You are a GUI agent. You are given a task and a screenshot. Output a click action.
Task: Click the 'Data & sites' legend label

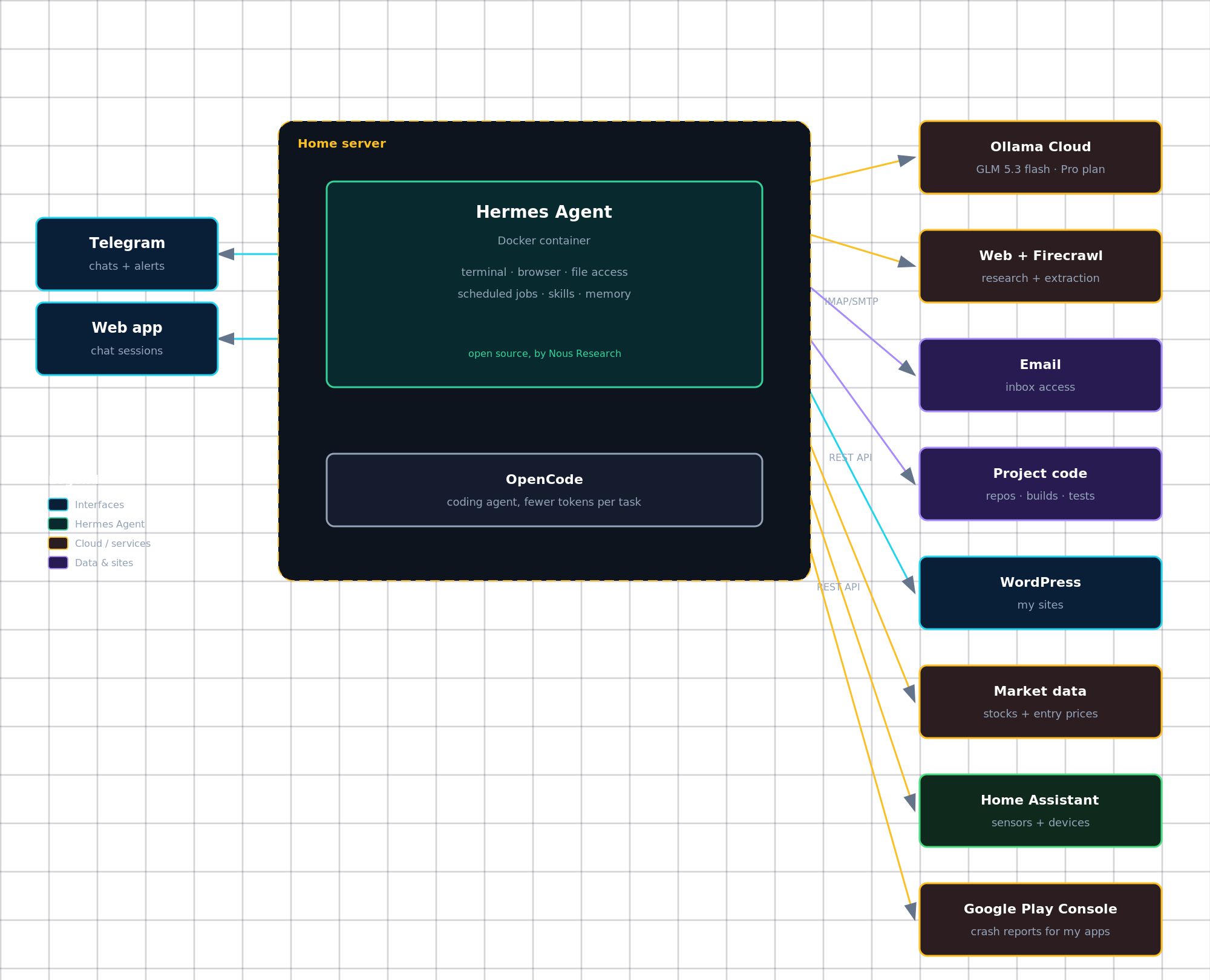pyautogui.click(x=104, y=563)
